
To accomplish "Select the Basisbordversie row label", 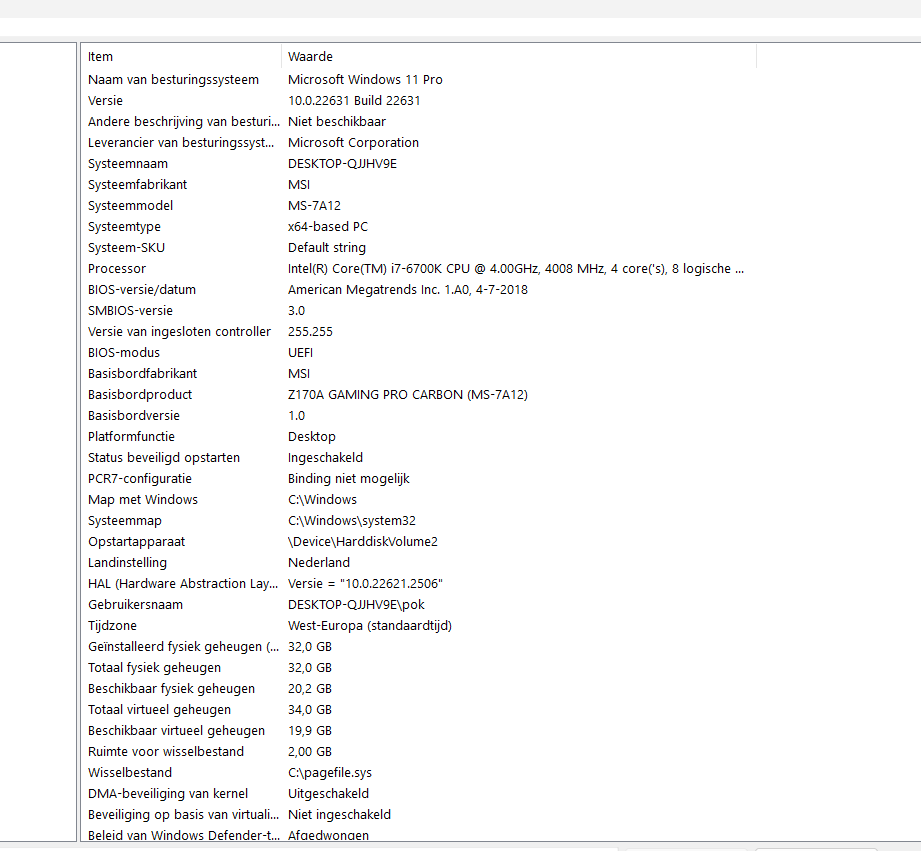I will 134,416.
